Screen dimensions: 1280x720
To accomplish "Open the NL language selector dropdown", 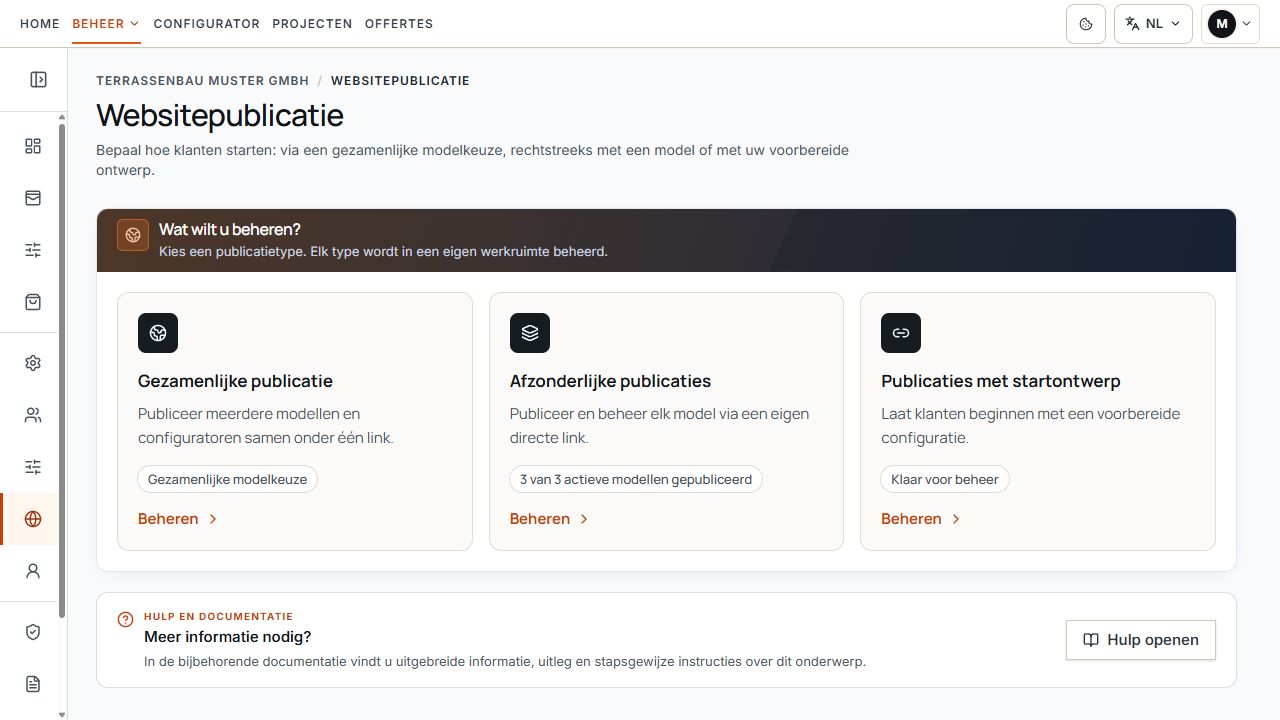I will (x=1153, y=24).
